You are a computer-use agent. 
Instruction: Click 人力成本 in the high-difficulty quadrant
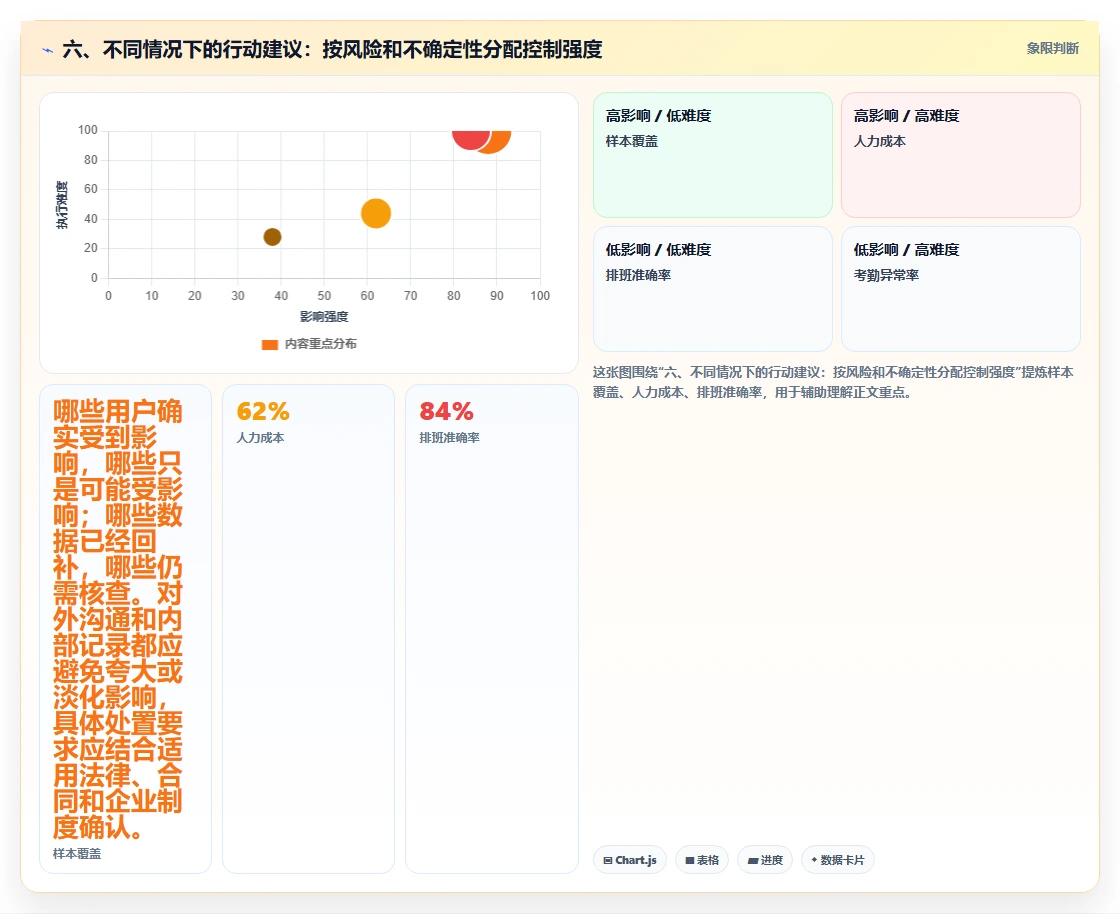click(x=879, y=141)
